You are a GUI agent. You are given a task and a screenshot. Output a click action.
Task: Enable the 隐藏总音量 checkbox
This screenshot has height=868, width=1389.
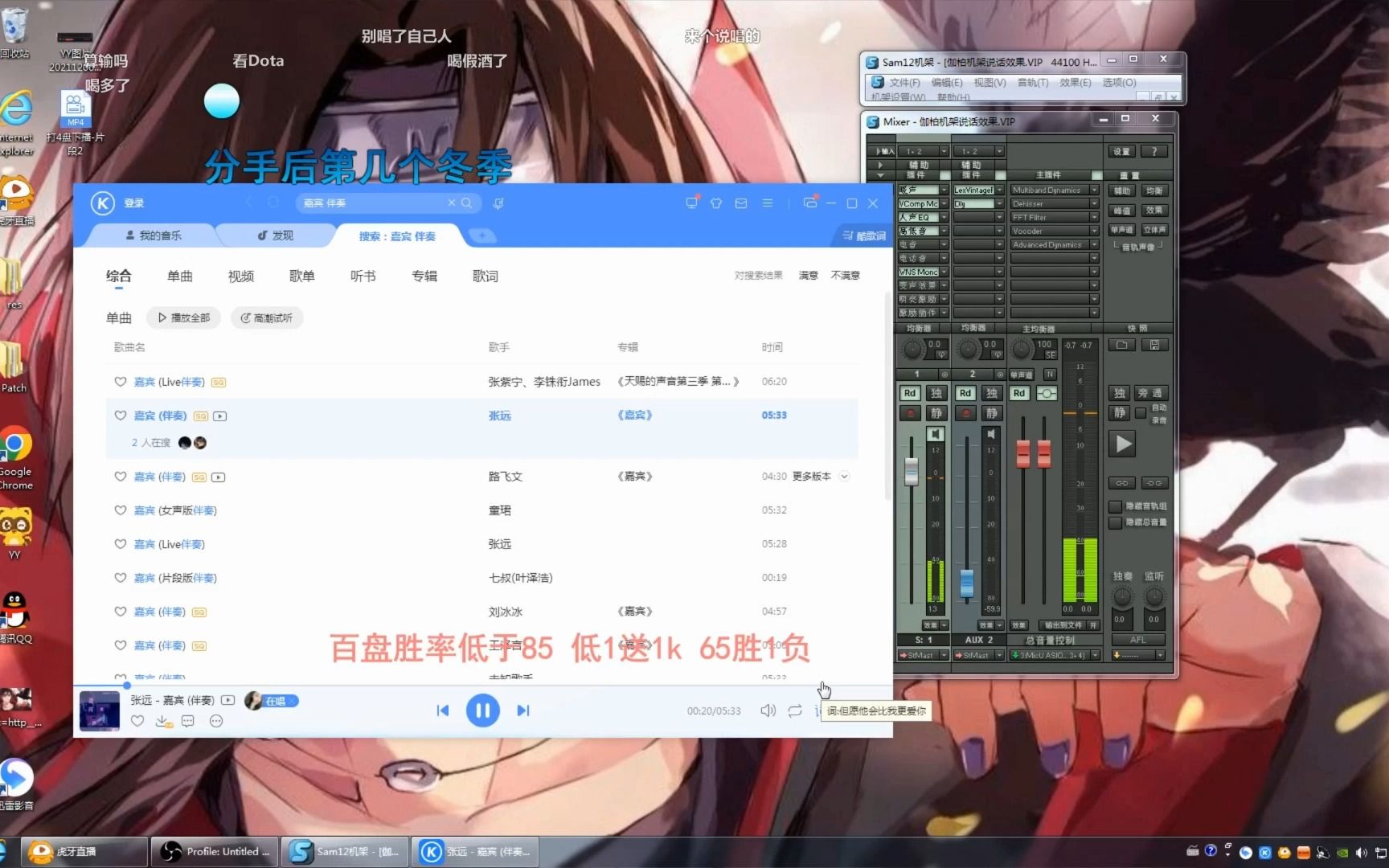pos(1115,522)
